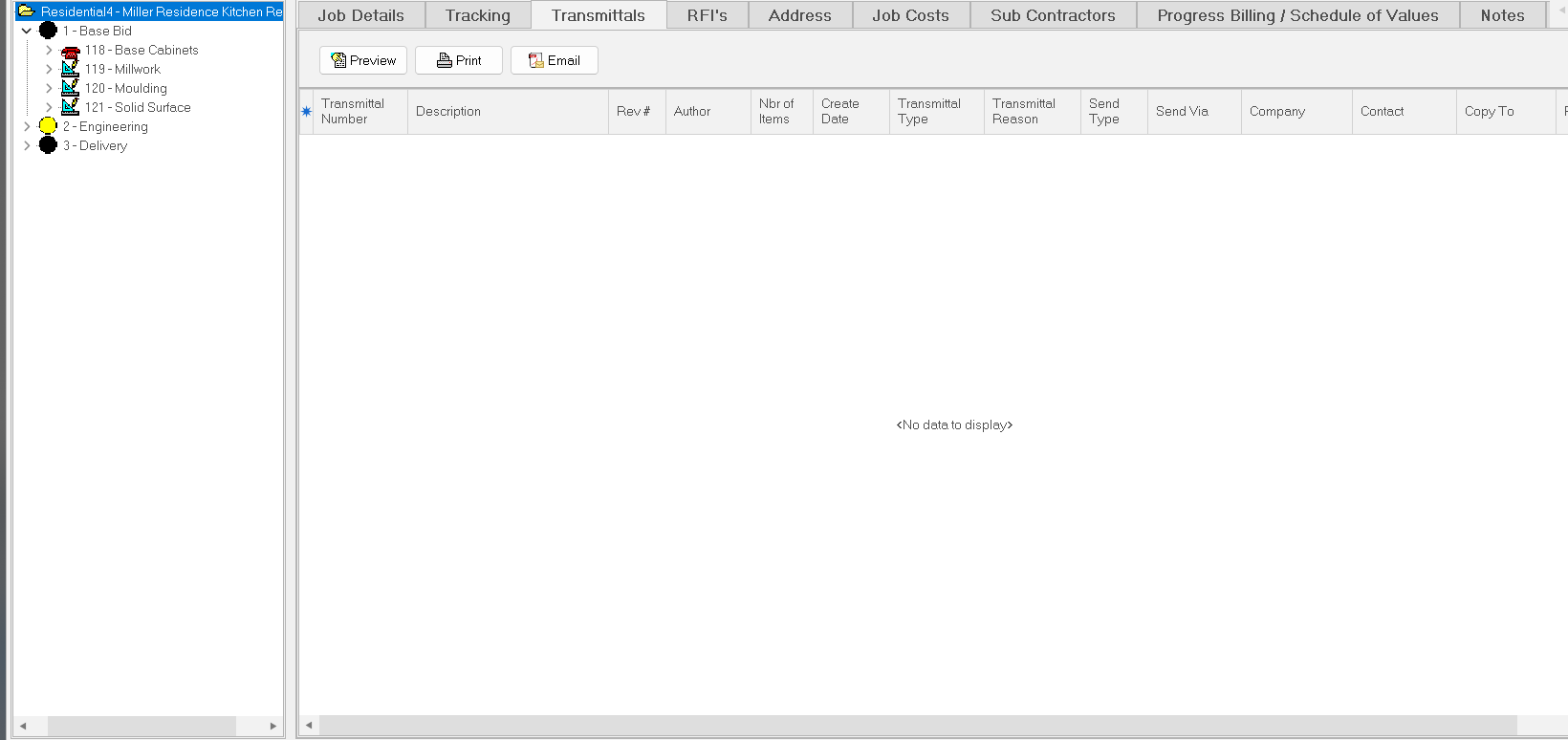Expand the 3 - Delivery tree node
This screenshot has width=1568, height=740.
[27, 145]
